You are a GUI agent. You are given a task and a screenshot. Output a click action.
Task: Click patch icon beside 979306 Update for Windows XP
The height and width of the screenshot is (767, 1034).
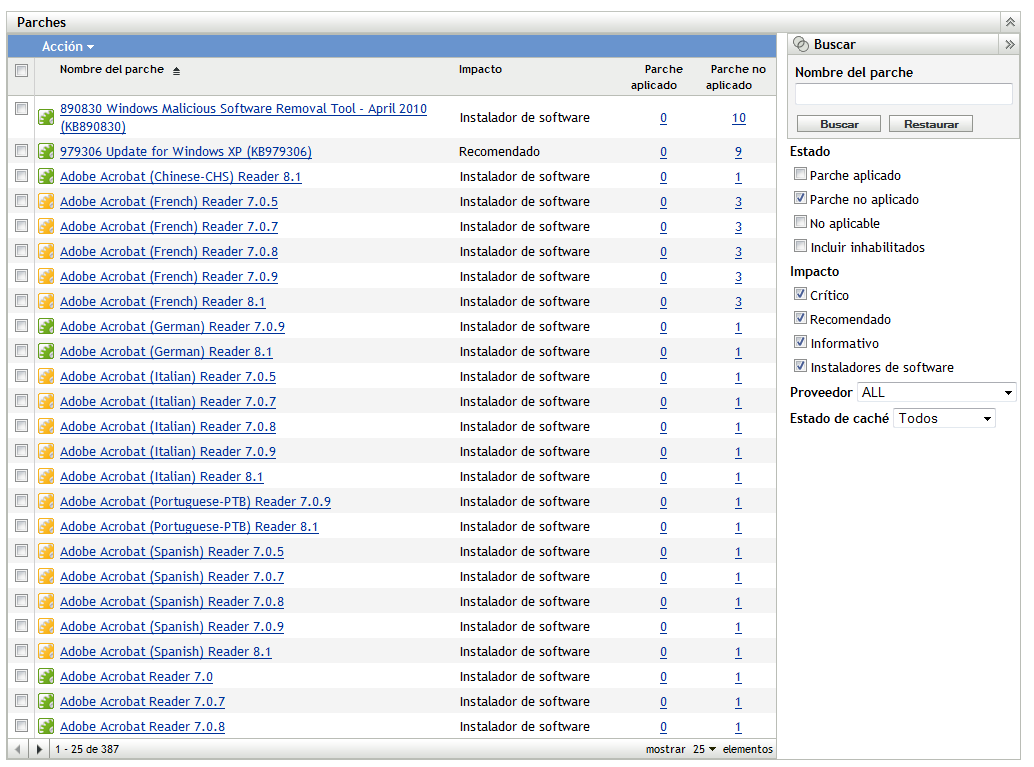[46, 152]
